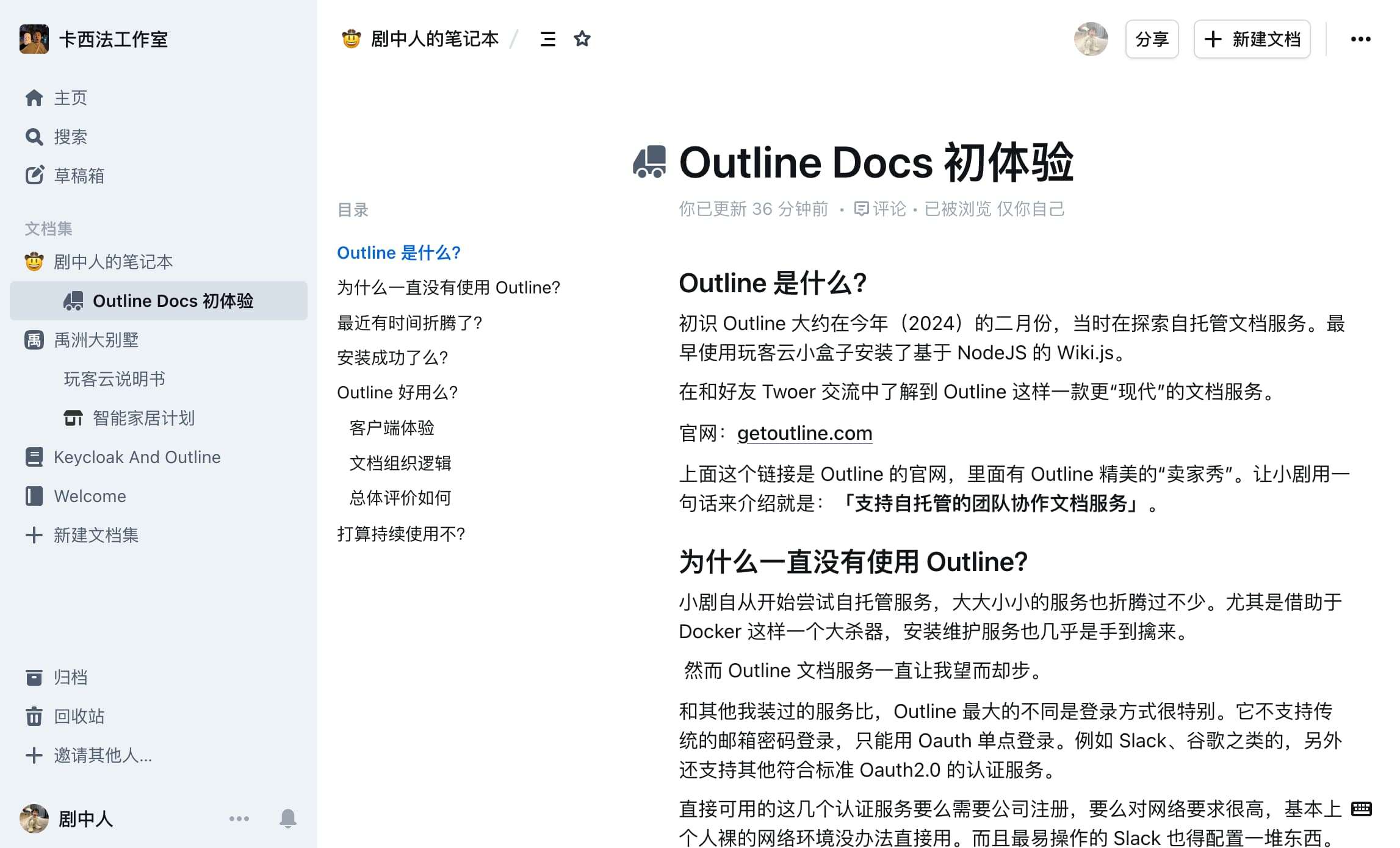Jump to 安装成功了么? section

coord(392,358)
